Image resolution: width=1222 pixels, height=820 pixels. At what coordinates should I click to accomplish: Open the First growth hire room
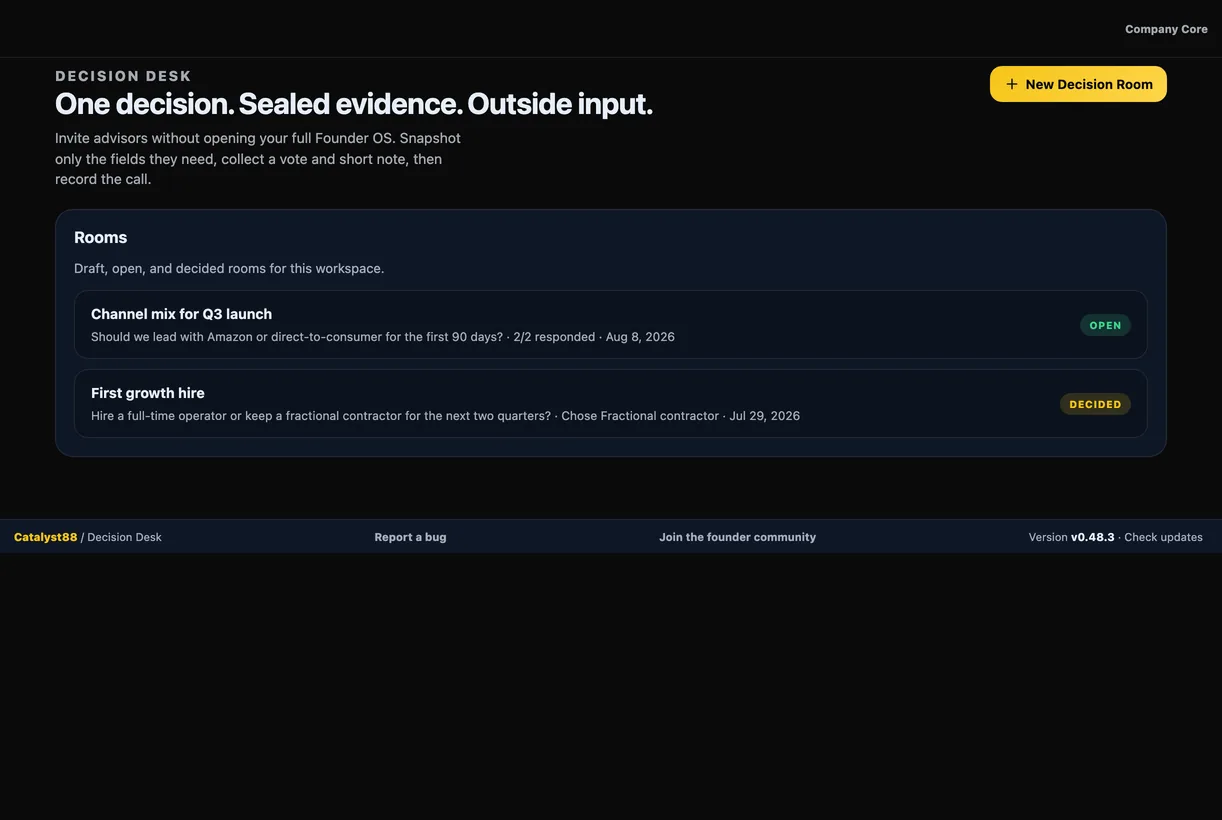[610, 403]
